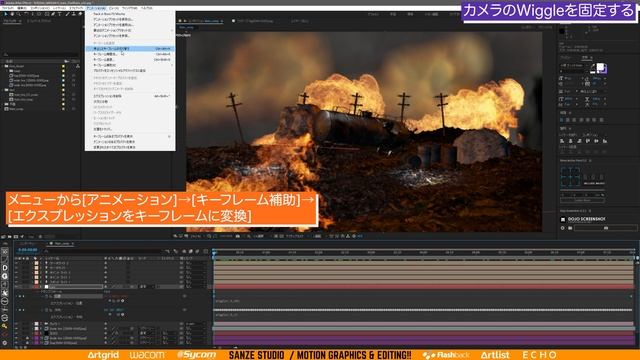Select the Type text tool
This screenshot has width=640, height=360.
60,14
